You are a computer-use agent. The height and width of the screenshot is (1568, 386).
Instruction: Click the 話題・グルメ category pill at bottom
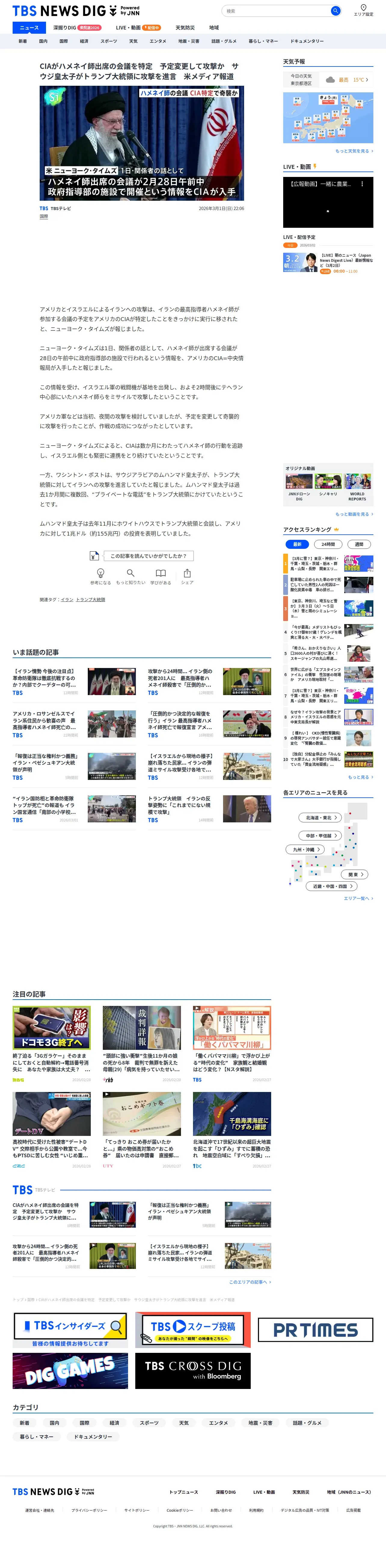[307, 1423]
